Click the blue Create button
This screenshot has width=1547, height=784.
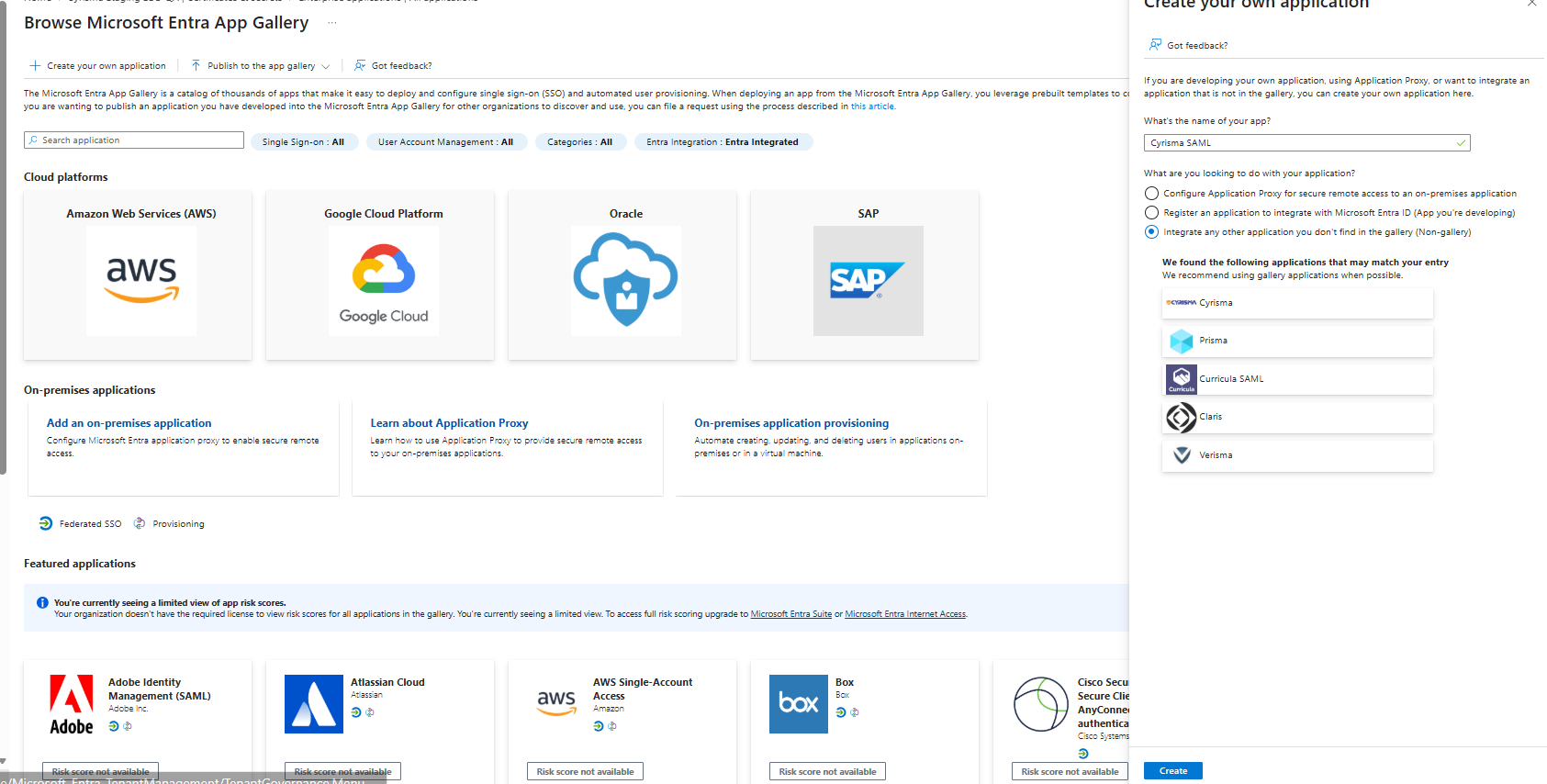1172,771
